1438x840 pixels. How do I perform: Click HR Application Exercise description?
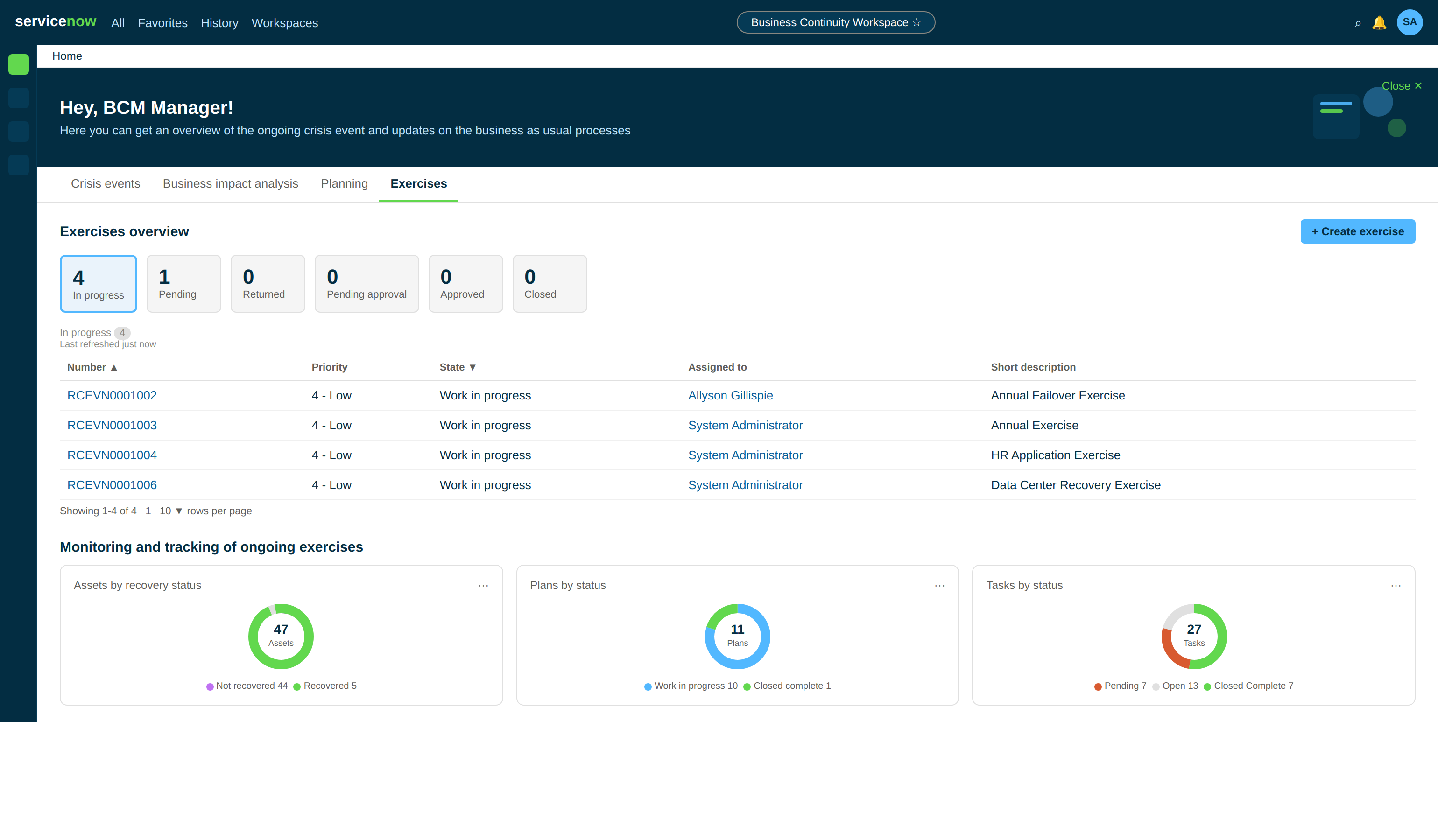1055,455
